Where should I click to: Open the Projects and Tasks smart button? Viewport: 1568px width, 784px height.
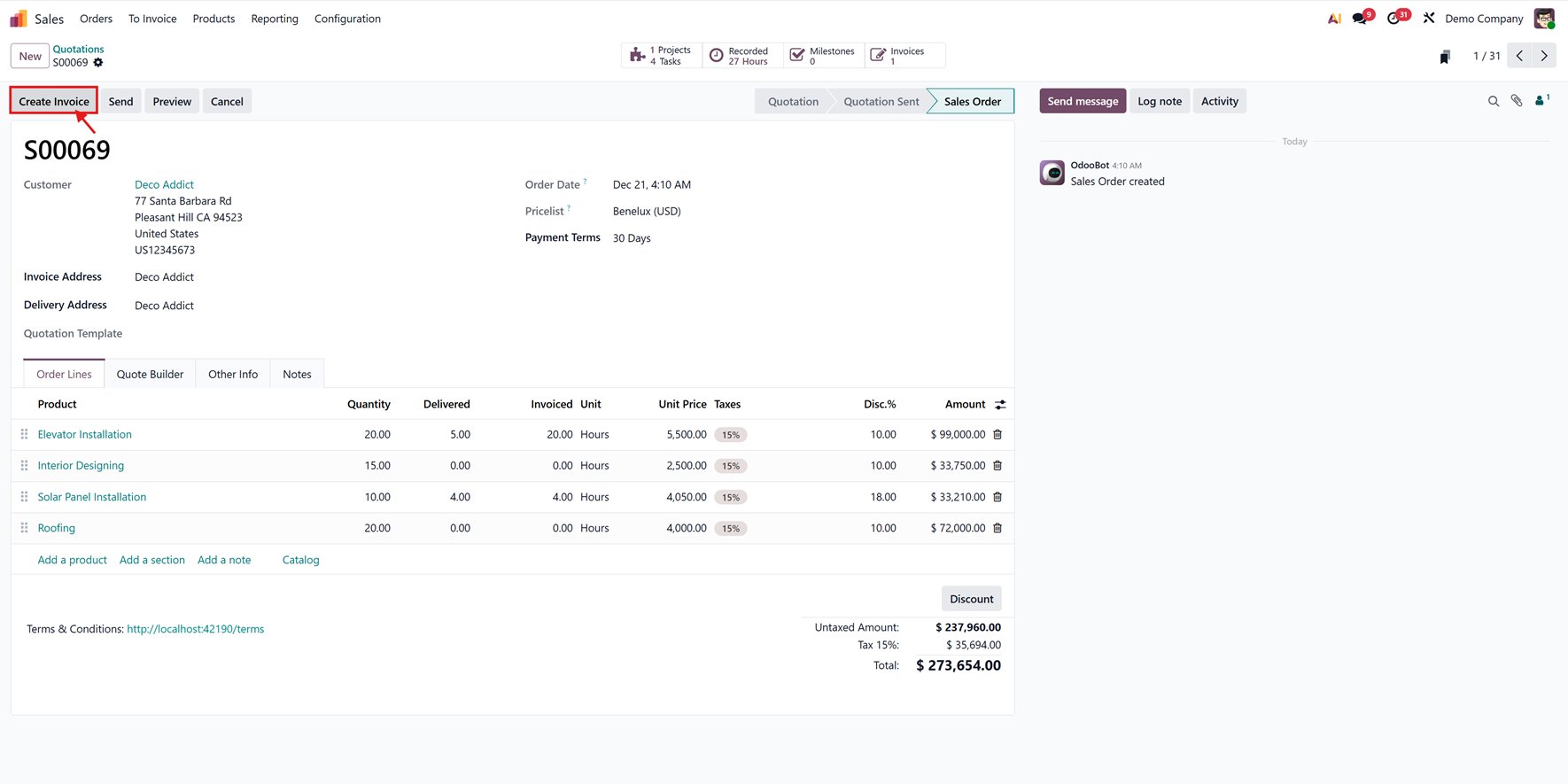(661, 56)
